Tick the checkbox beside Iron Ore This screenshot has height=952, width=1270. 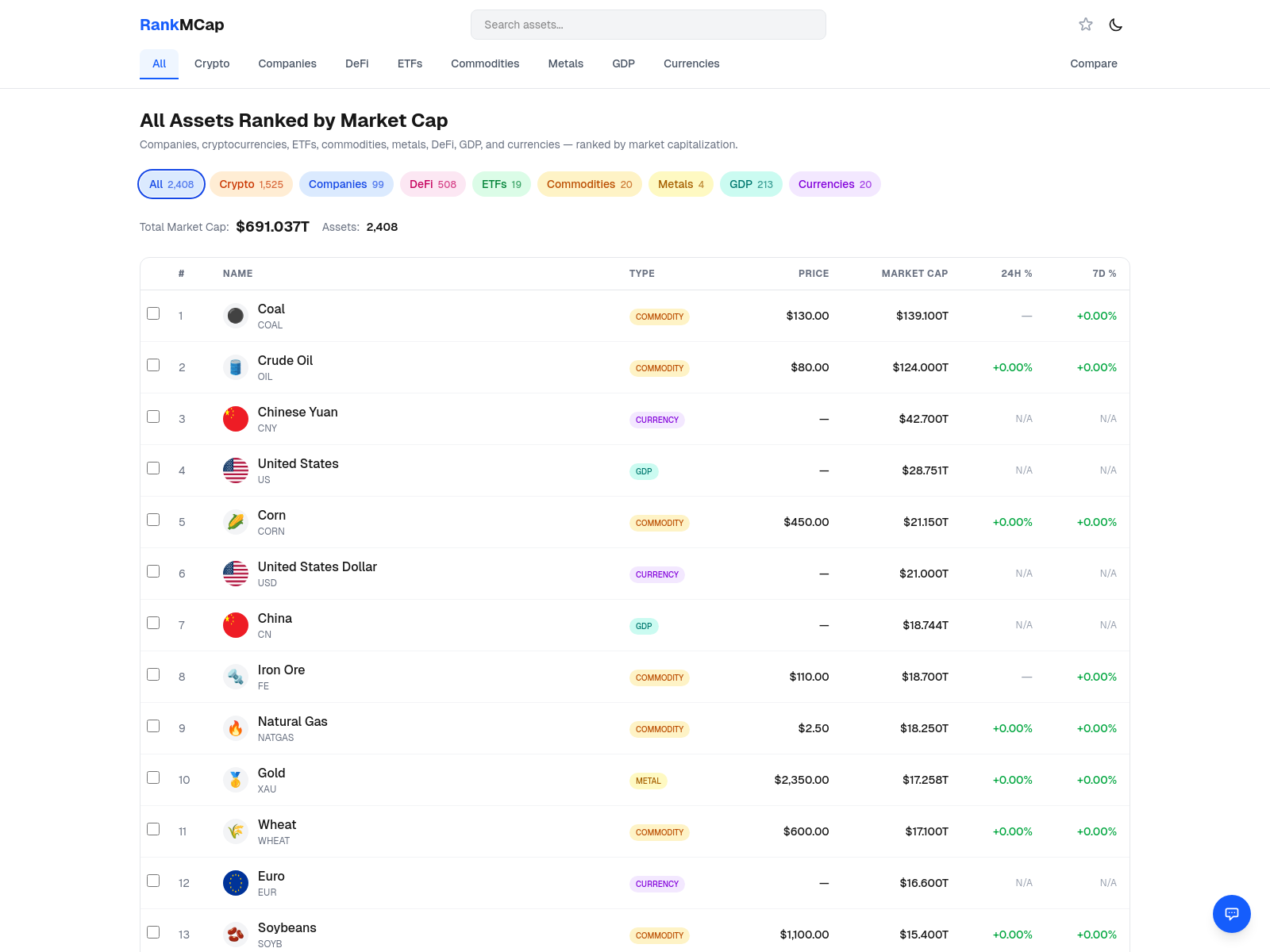pyautogui.click(x=153, y=674)
